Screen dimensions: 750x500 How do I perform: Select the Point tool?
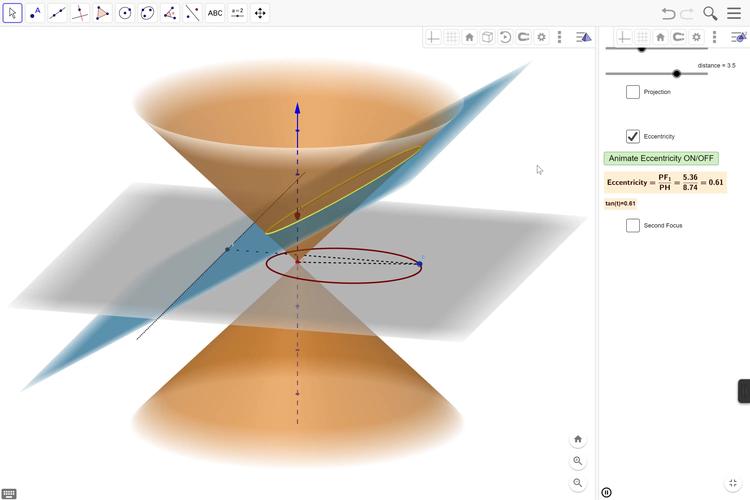(x=35, y=13)
